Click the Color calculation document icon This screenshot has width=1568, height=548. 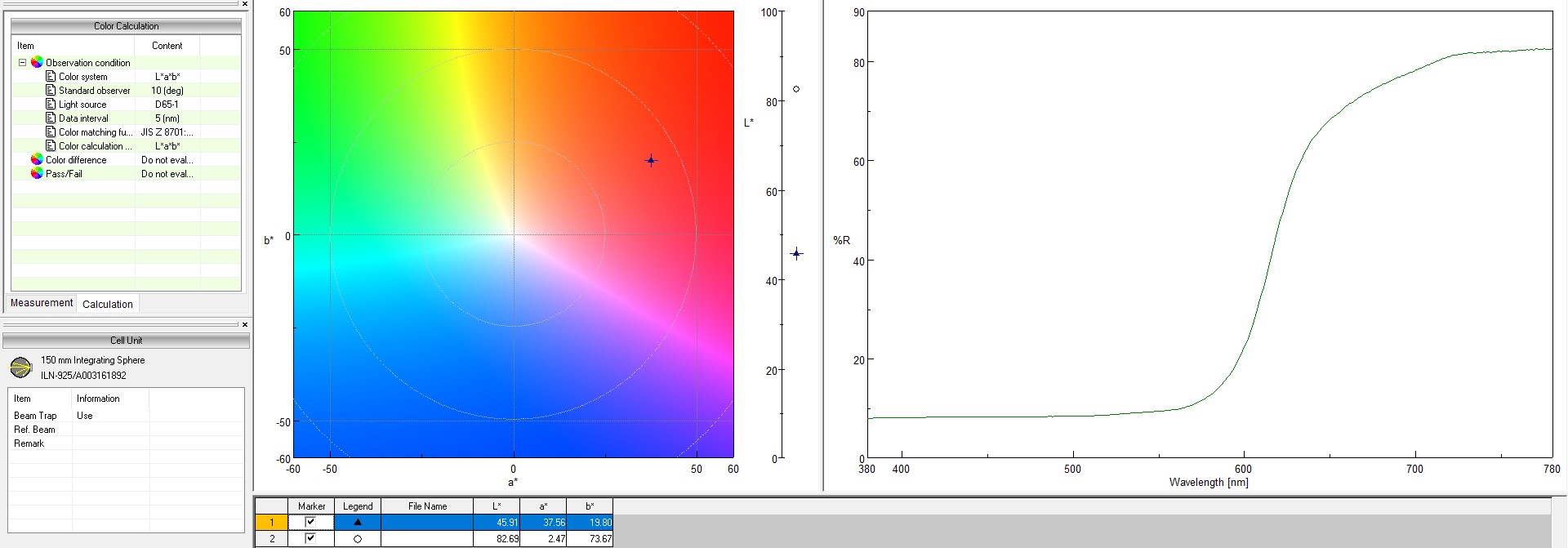click(51, 145)
